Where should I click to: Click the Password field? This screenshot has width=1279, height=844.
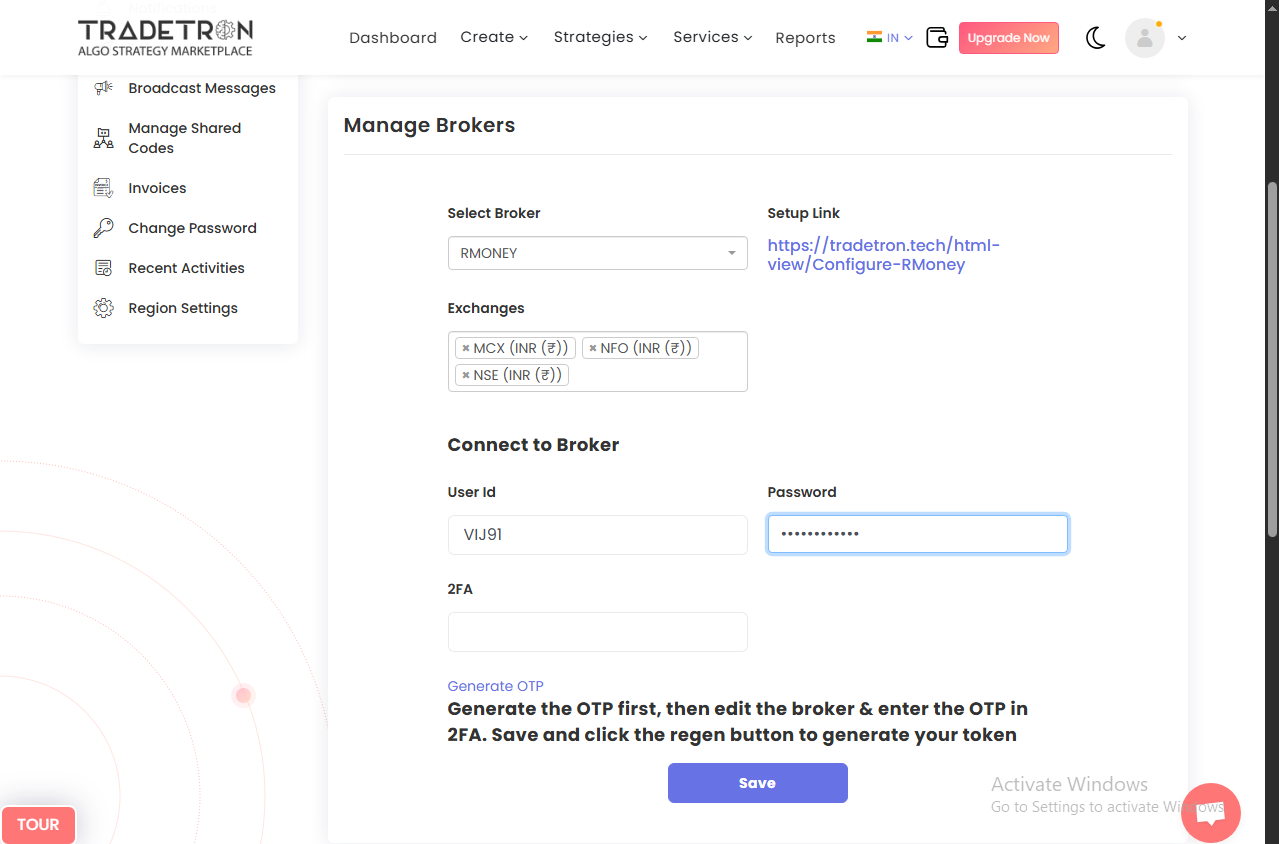tap(918, 534)
